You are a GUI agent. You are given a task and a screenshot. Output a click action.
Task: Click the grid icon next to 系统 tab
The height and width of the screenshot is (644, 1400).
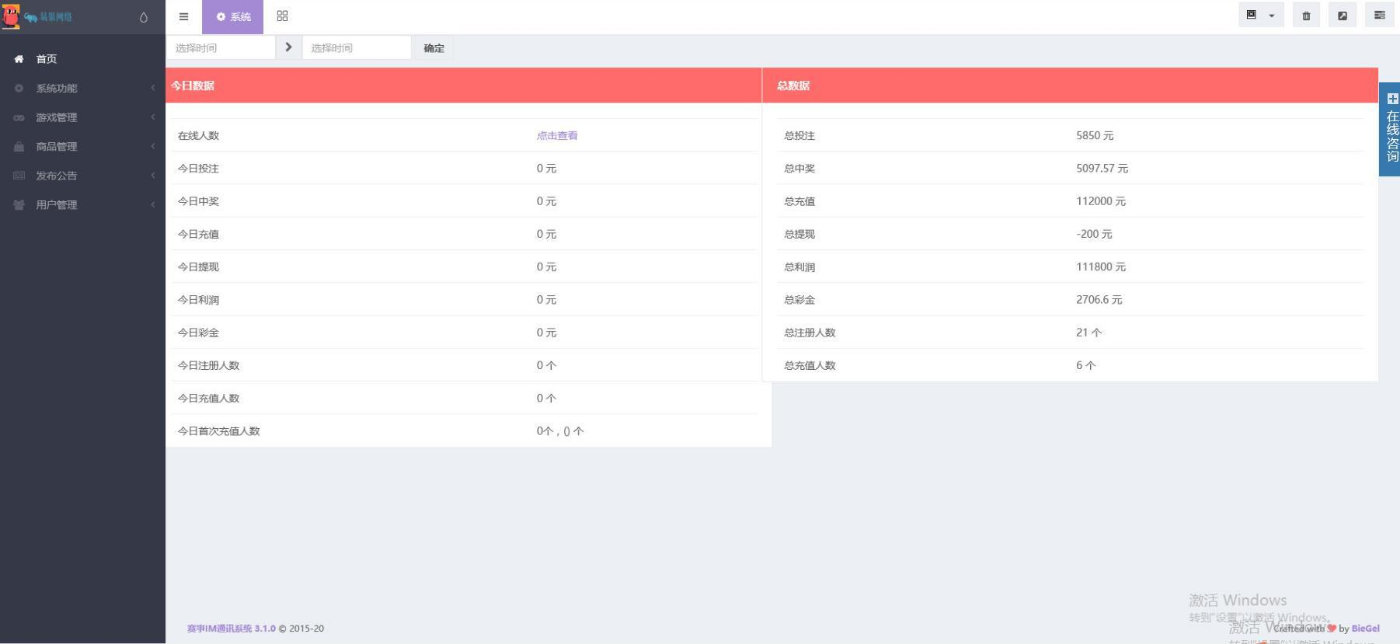coord(281,16)
